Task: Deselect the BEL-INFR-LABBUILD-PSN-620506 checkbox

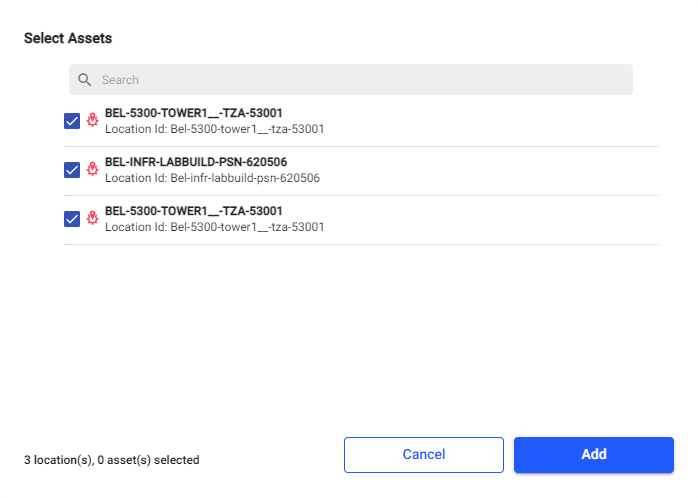Action: pos(72,170)
